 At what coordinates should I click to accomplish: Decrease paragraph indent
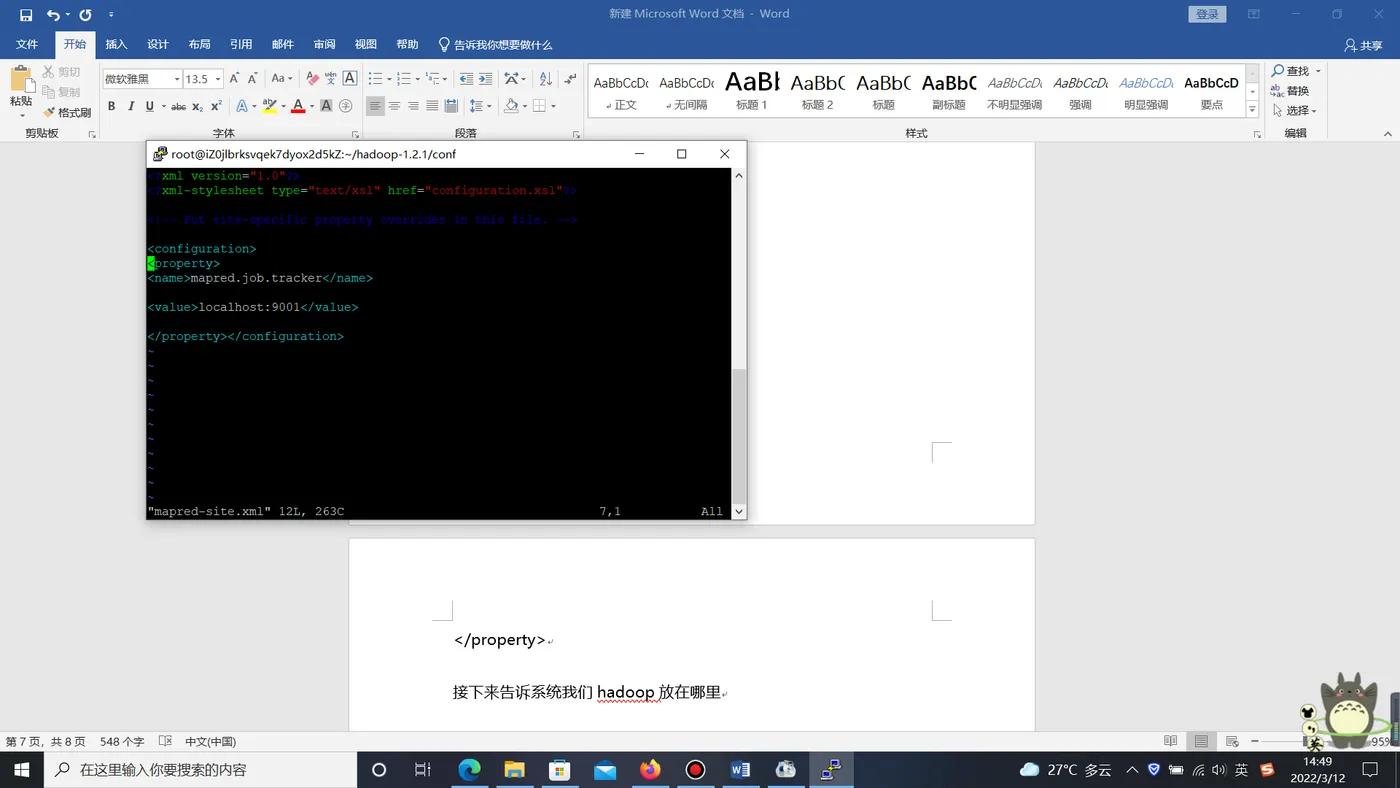[466, 78]
